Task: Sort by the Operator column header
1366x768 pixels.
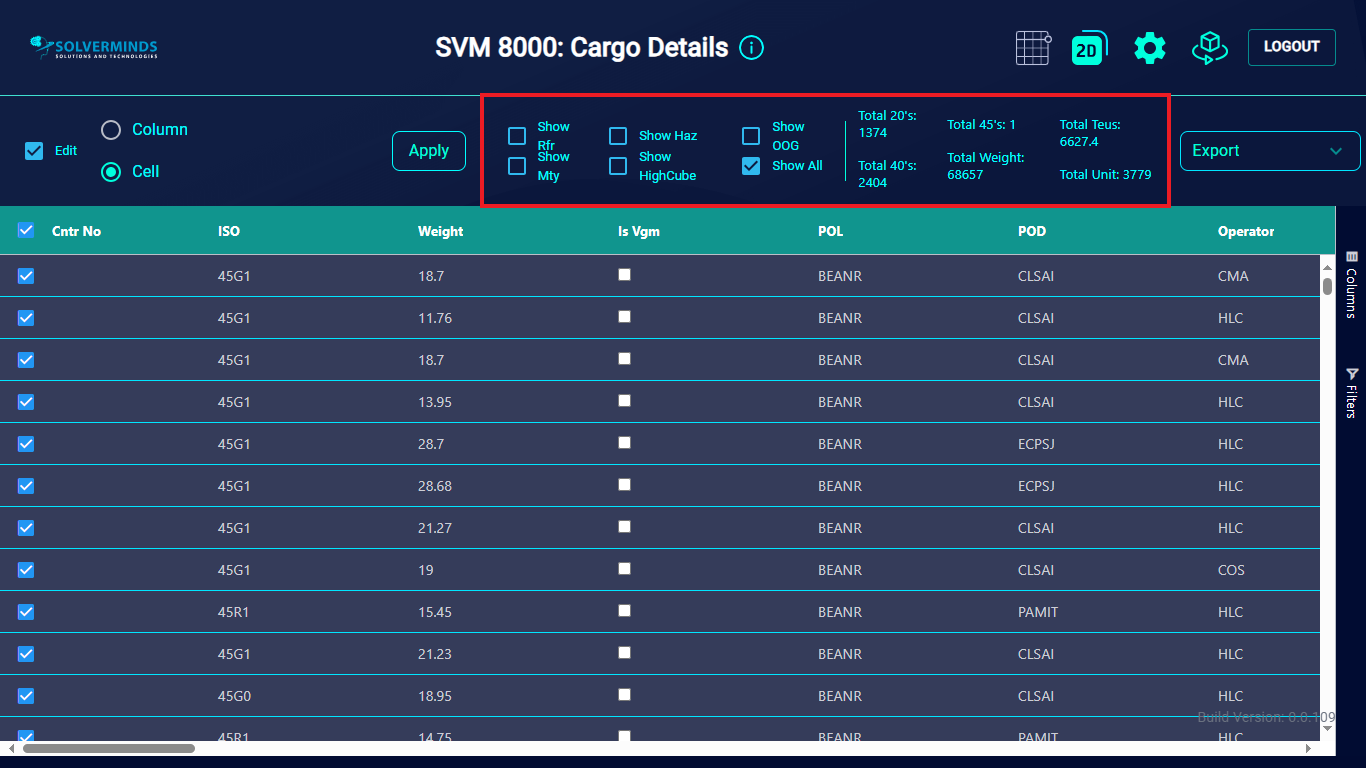Action: (x=1246, y=231)
